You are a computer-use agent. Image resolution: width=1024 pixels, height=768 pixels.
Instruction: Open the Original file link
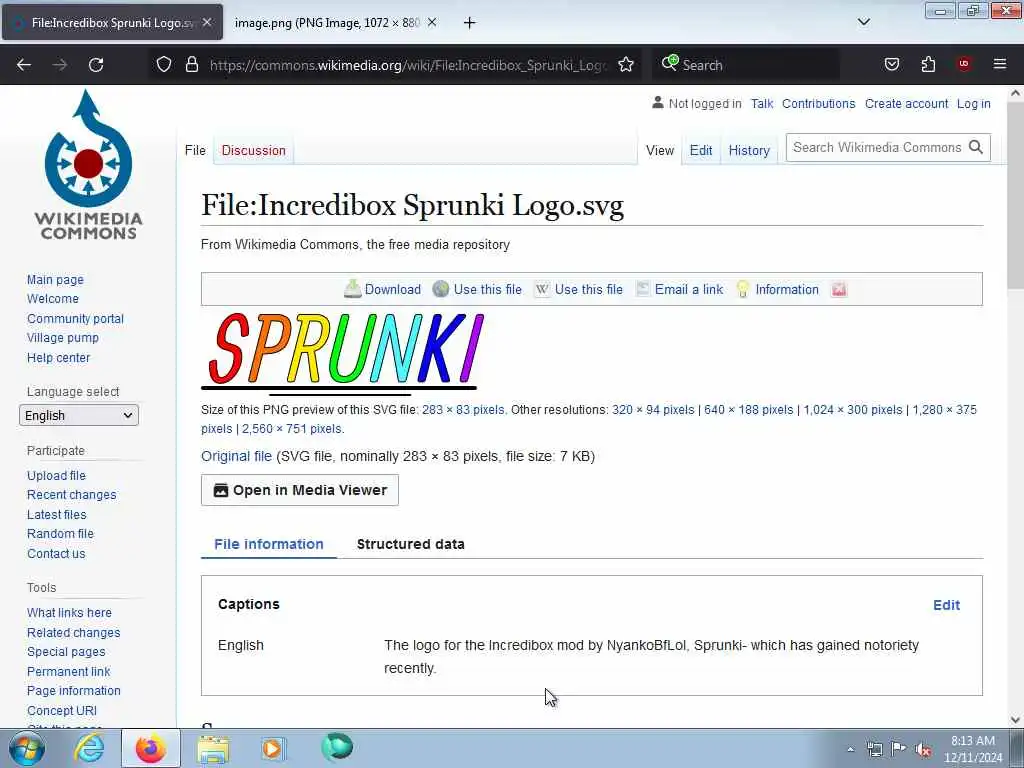(236, 456)
